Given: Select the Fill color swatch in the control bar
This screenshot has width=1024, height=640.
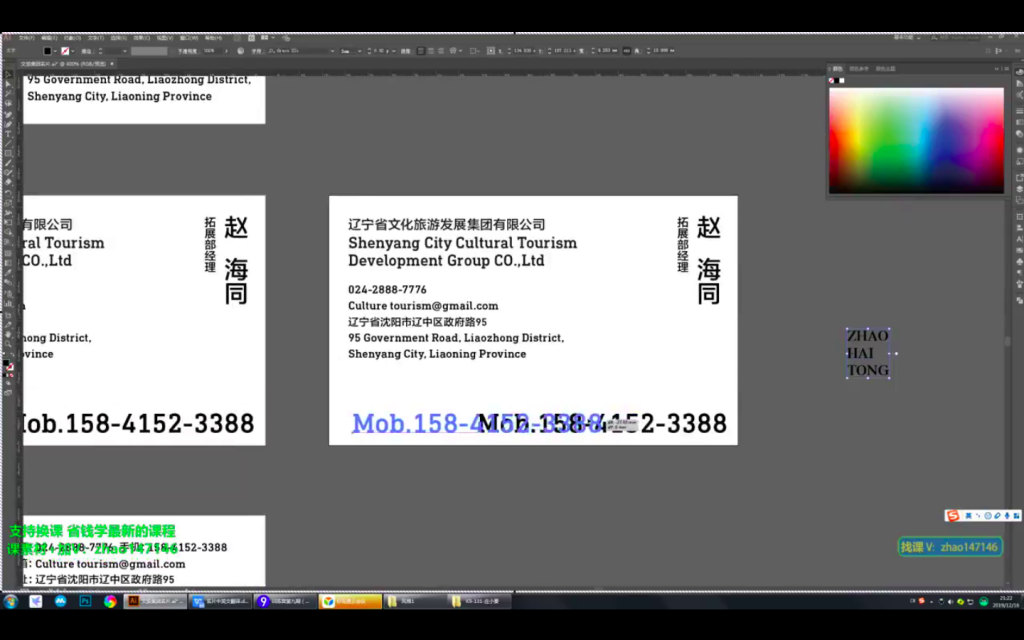Looking at the screenshot, I should point(45,49).
